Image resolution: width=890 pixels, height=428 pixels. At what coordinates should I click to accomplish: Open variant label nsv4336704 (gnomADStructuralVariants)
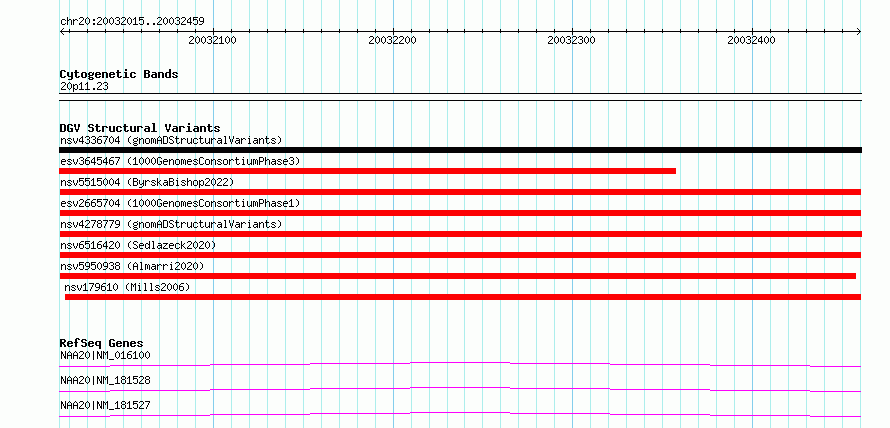click(x=171, y=140)
